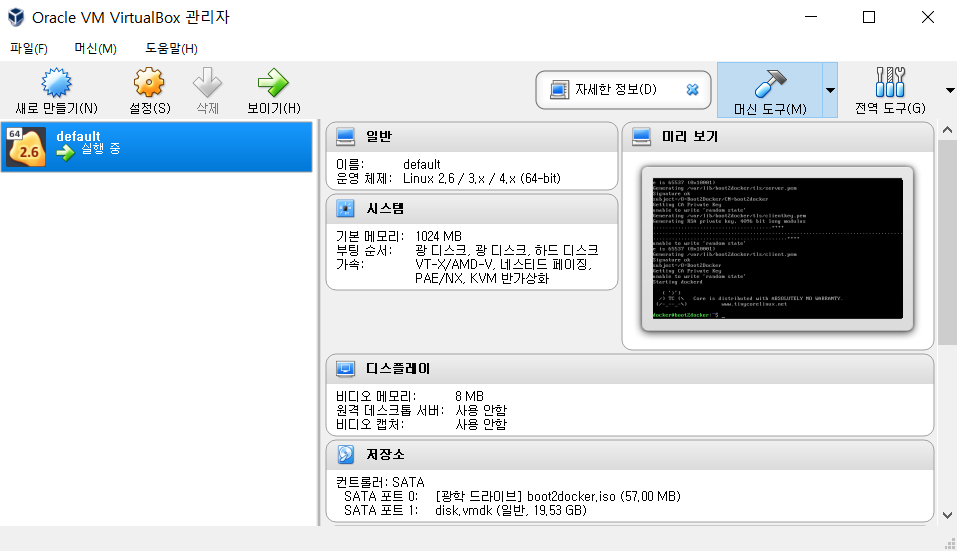The height and width of the screenshot is (551, 957).
Task: Click the details scrollbar down arrow
Action: 947,516
